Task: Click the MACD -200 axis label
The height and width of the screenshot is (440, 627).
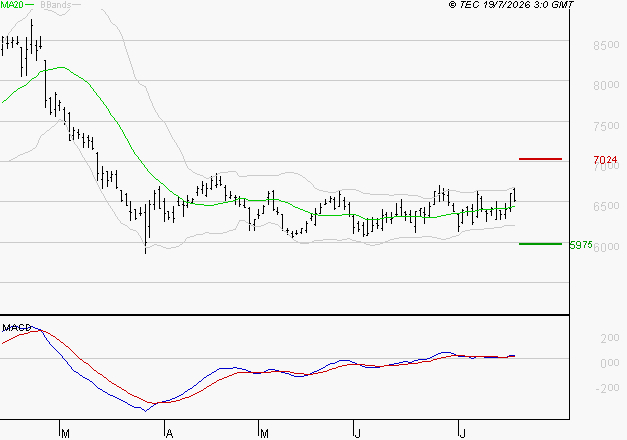Action: pyautogui.click(x=607, y=388)
